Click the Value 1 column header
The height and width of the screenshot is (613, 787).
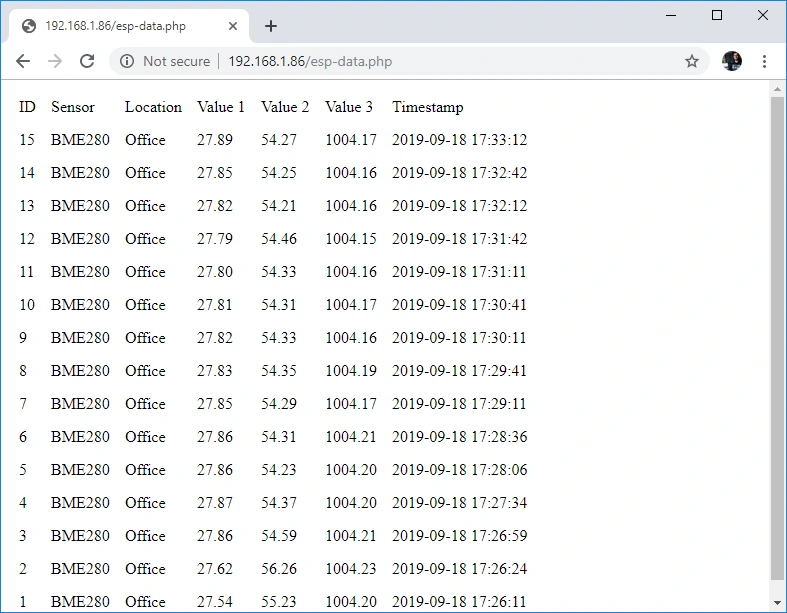click(x=220, y=107)
